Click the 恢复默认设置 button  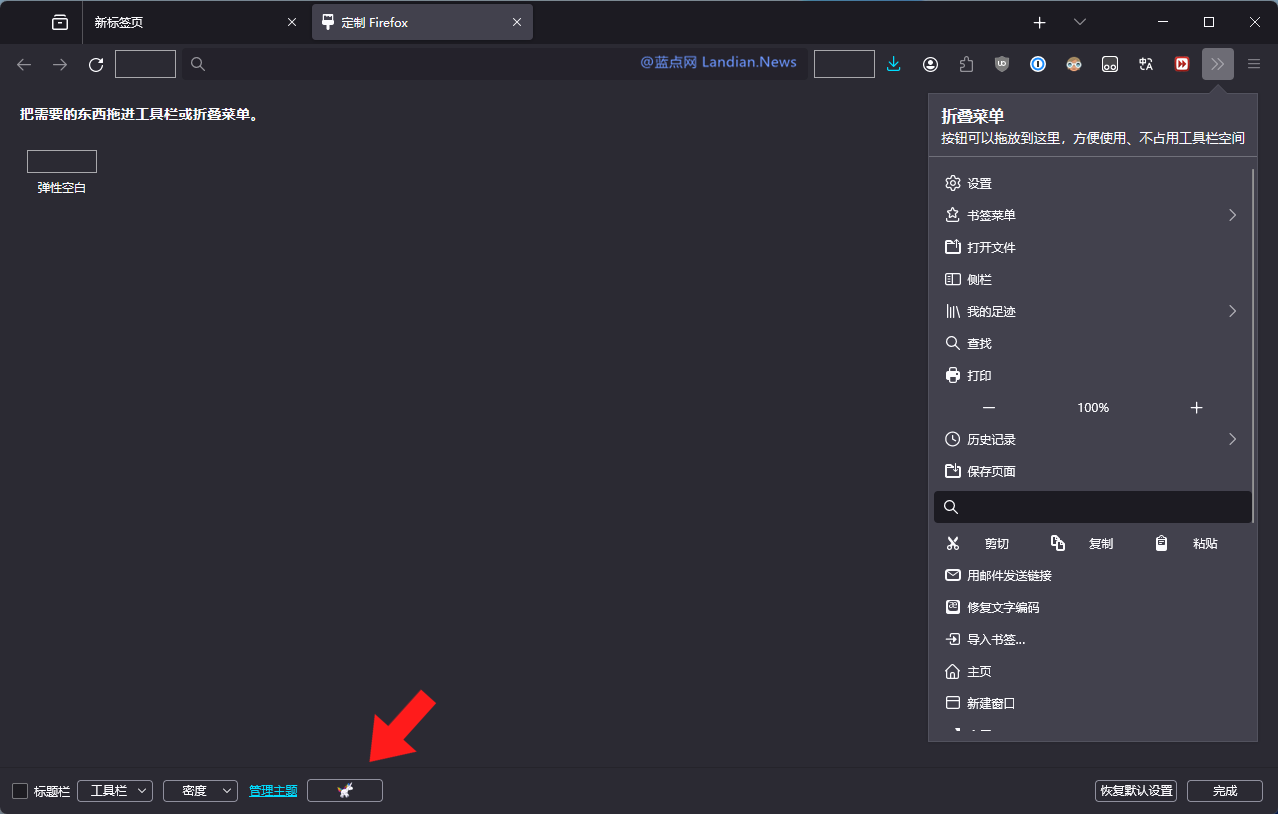pyautogui.click(x=1135, y=791)
